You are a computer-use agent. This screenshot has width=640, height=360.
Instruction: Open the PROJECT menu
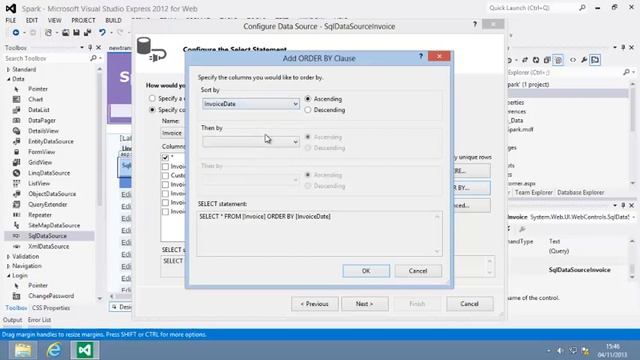pos(83,20)
